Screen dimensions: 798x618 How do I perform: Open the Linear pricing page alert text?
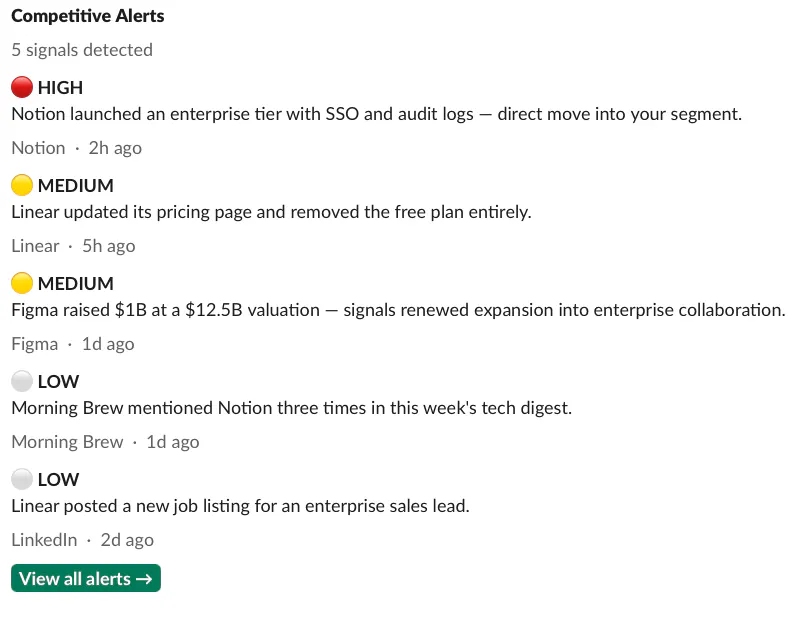[x=271, y=212]
